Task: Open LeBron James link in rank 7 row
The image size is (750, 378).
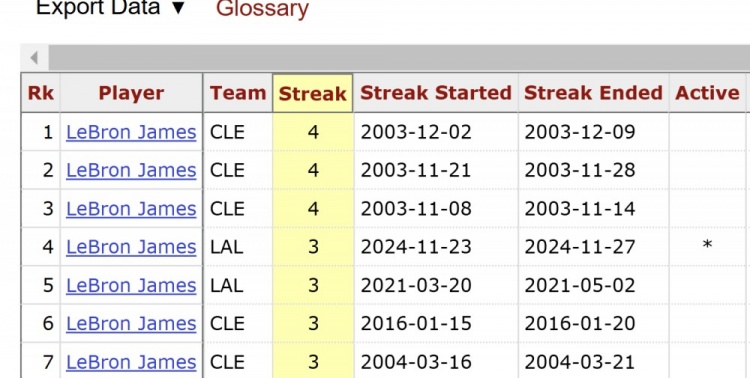Action: pyautogui.click(x=131, y=362)
